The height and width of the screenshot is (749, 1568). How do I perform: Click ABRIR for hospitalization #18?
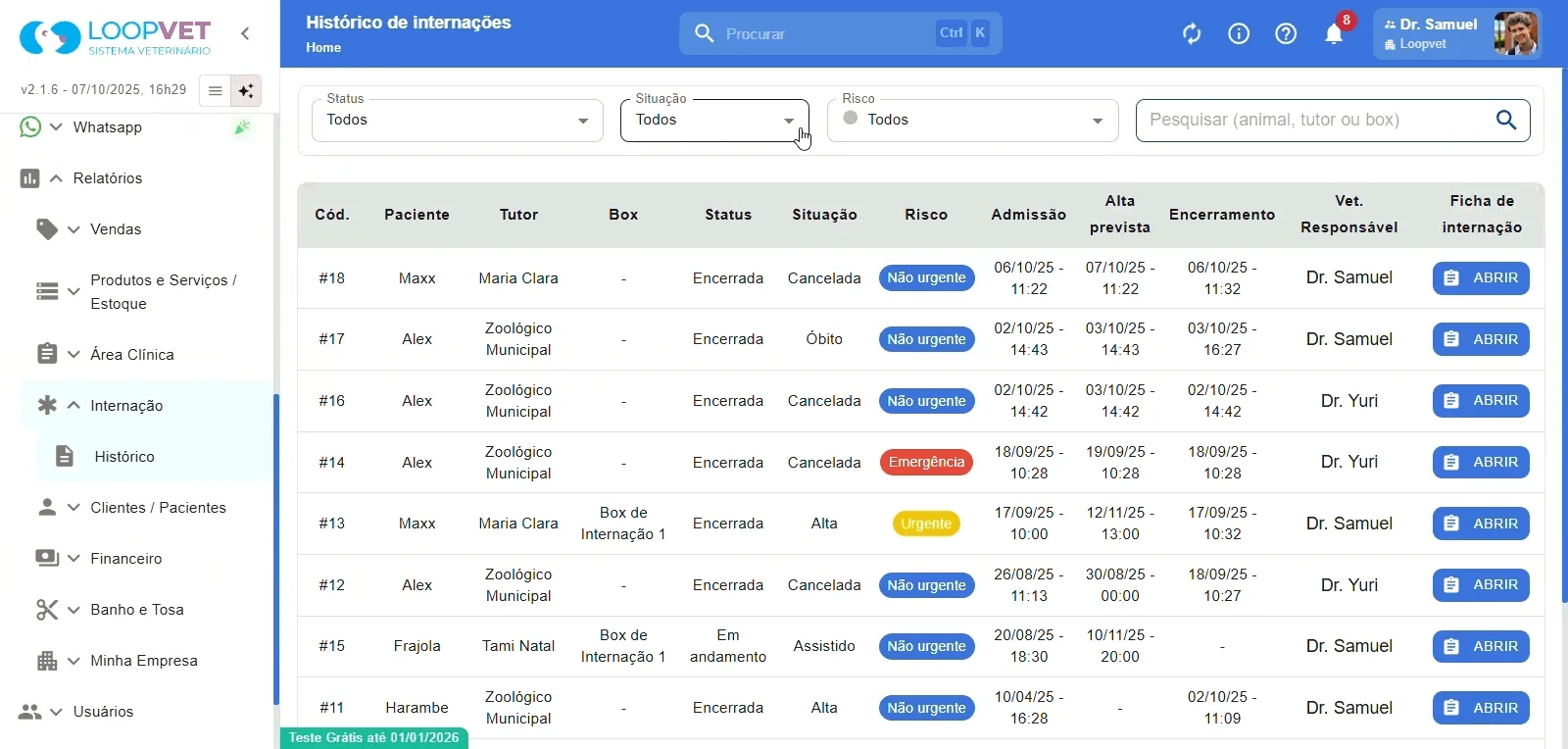pyautogui.click(x=1481, y=278)
